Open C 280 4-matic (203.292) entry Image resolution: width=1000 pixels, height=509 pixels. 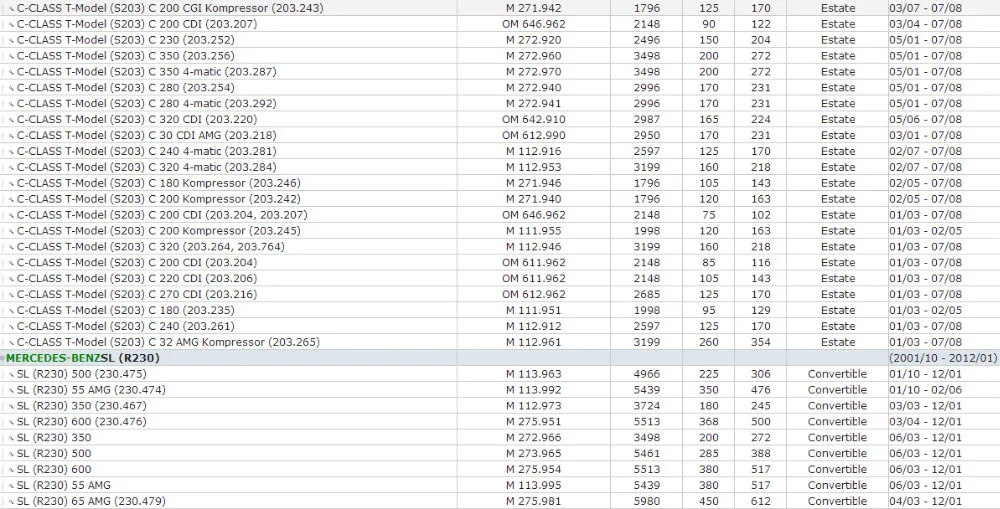coord(147,103)
